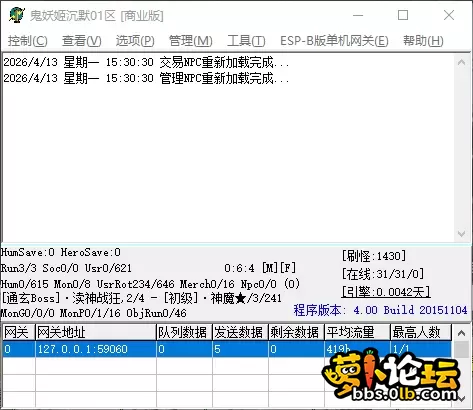Click the gateway index cell 0
The image size is (473, 410).
tap(19, 349)
